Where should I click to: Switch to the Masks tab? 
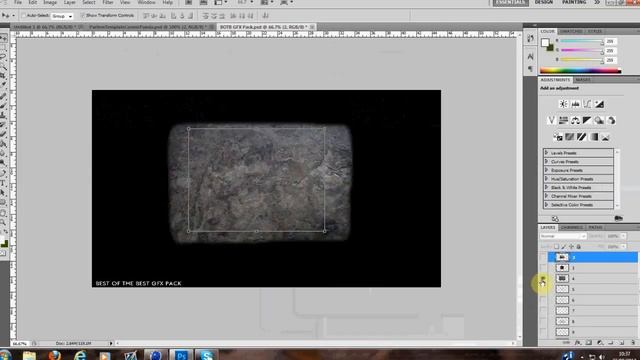point(583,80)
